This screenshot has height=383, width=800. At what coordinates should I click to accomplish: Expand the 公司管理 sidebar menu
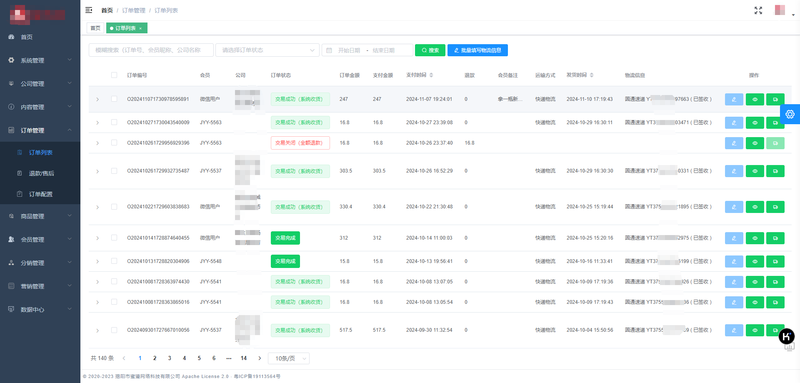(x=40, y=84)
